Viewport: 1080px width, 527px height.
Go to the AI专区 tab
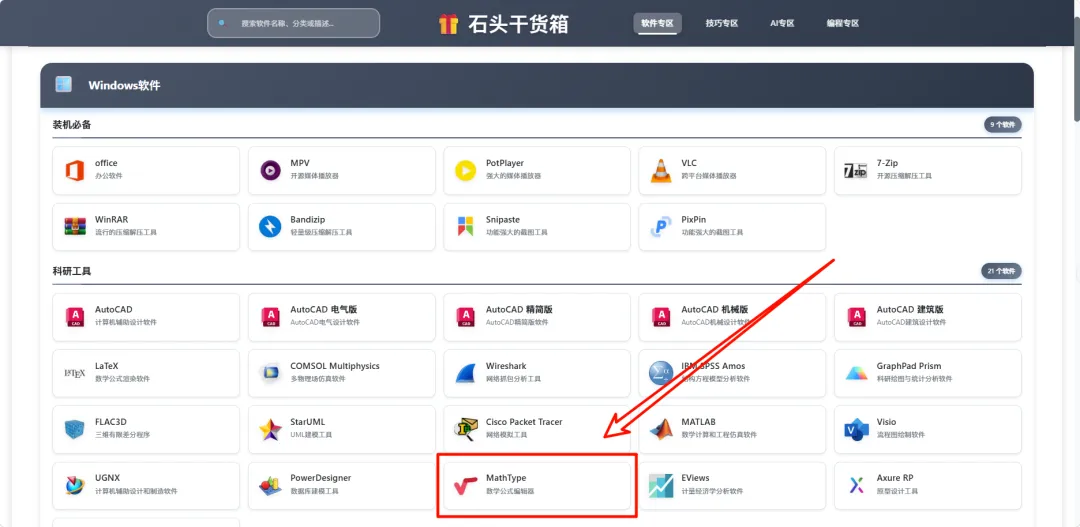[782, 23]
